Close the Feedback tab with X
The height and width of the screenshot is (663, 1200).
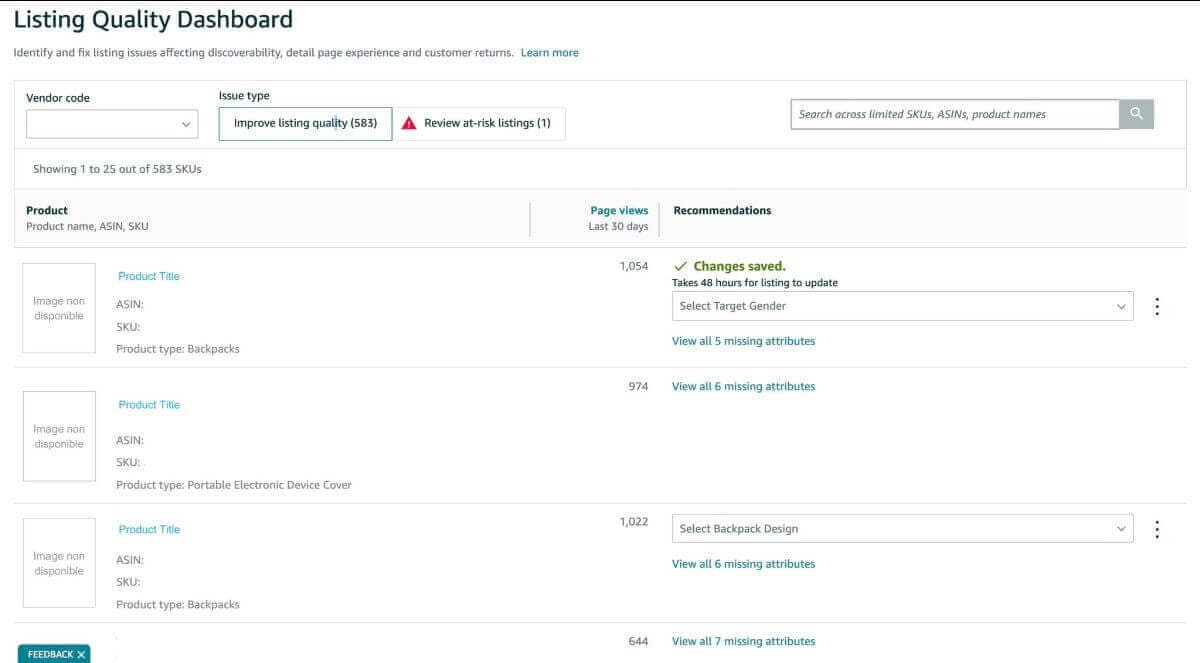click(81, 654)
